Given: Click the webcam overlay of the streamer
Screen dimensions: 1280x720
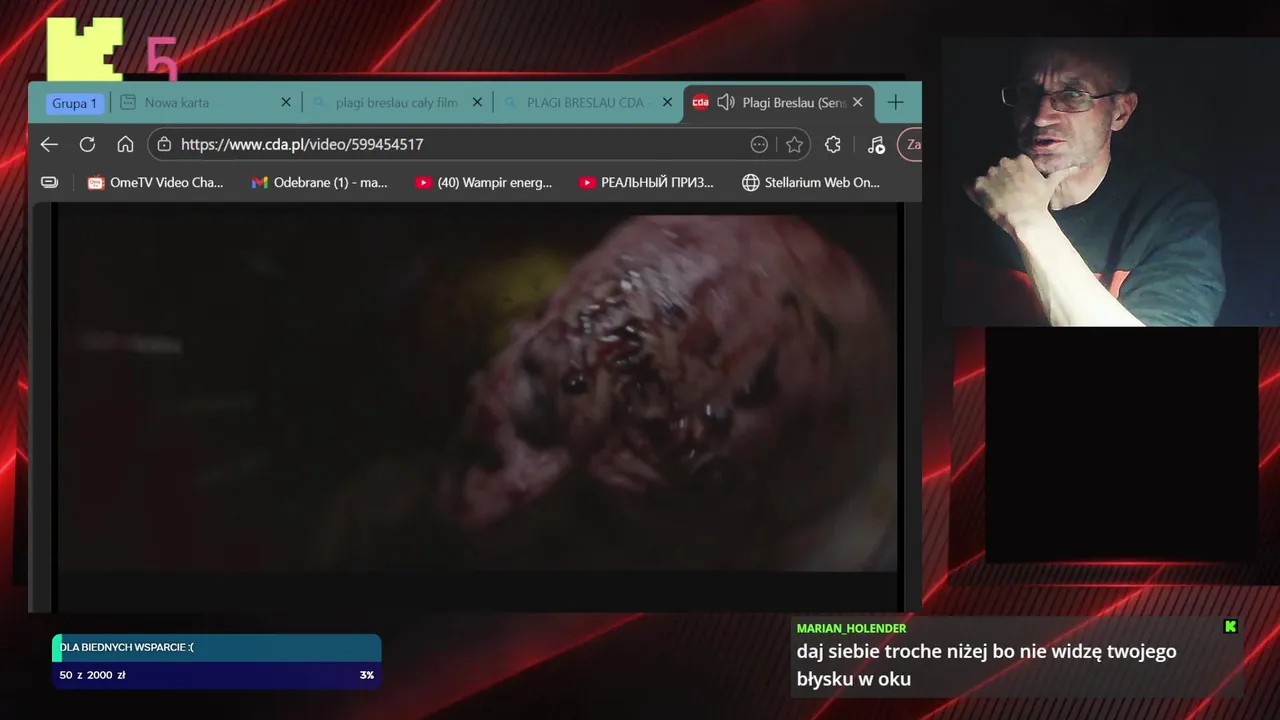Looking at the screenshot, I should point(1110,182).
